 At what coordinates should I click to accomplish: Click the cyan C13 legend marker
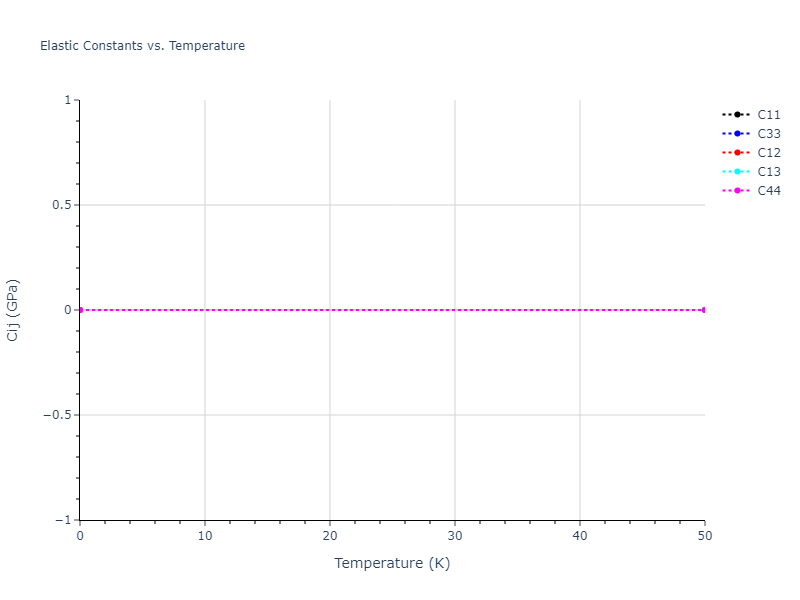pyautogui.click(x=737, y=171)
